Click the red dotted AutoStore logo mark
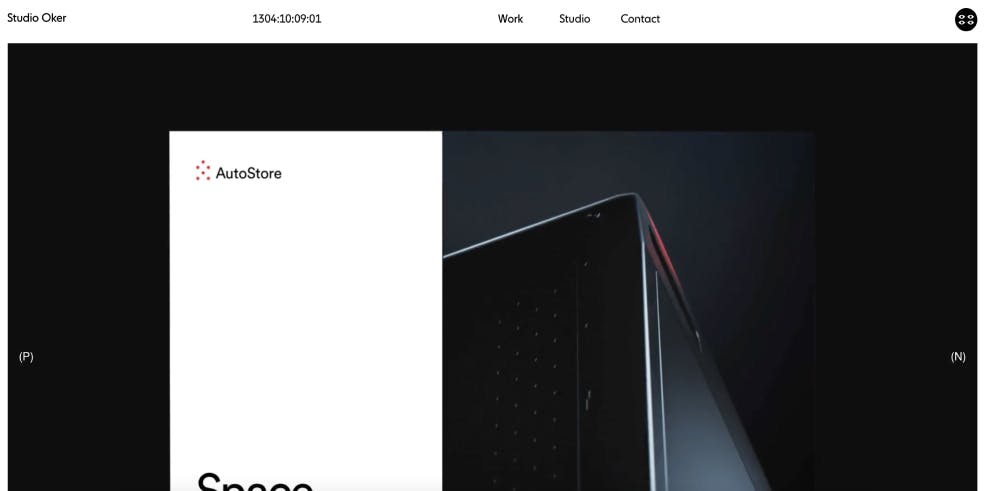The width and height of the screenshot is (987, 491). pos(203,171)
